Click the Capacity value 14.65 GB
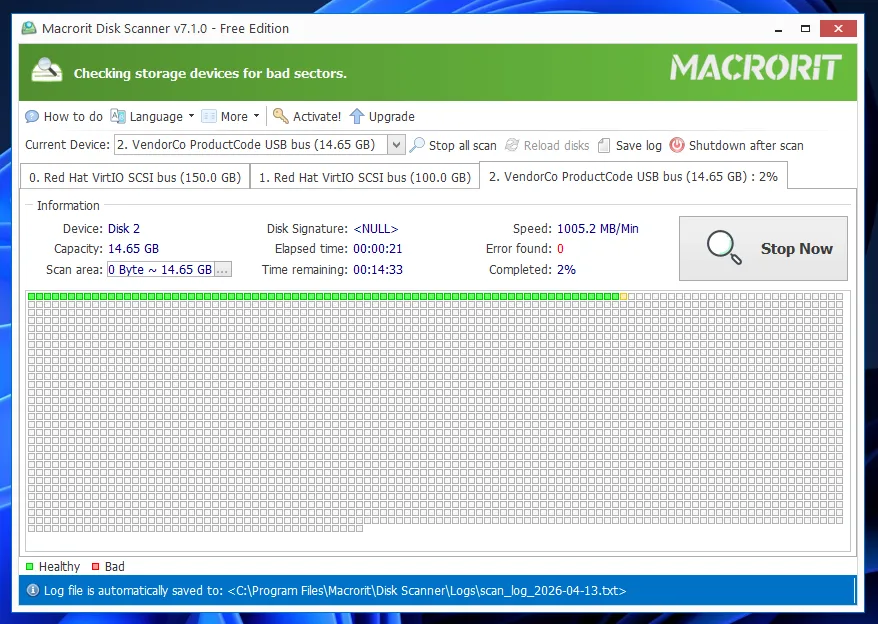The image size is (878, 624). coord(133,249)
